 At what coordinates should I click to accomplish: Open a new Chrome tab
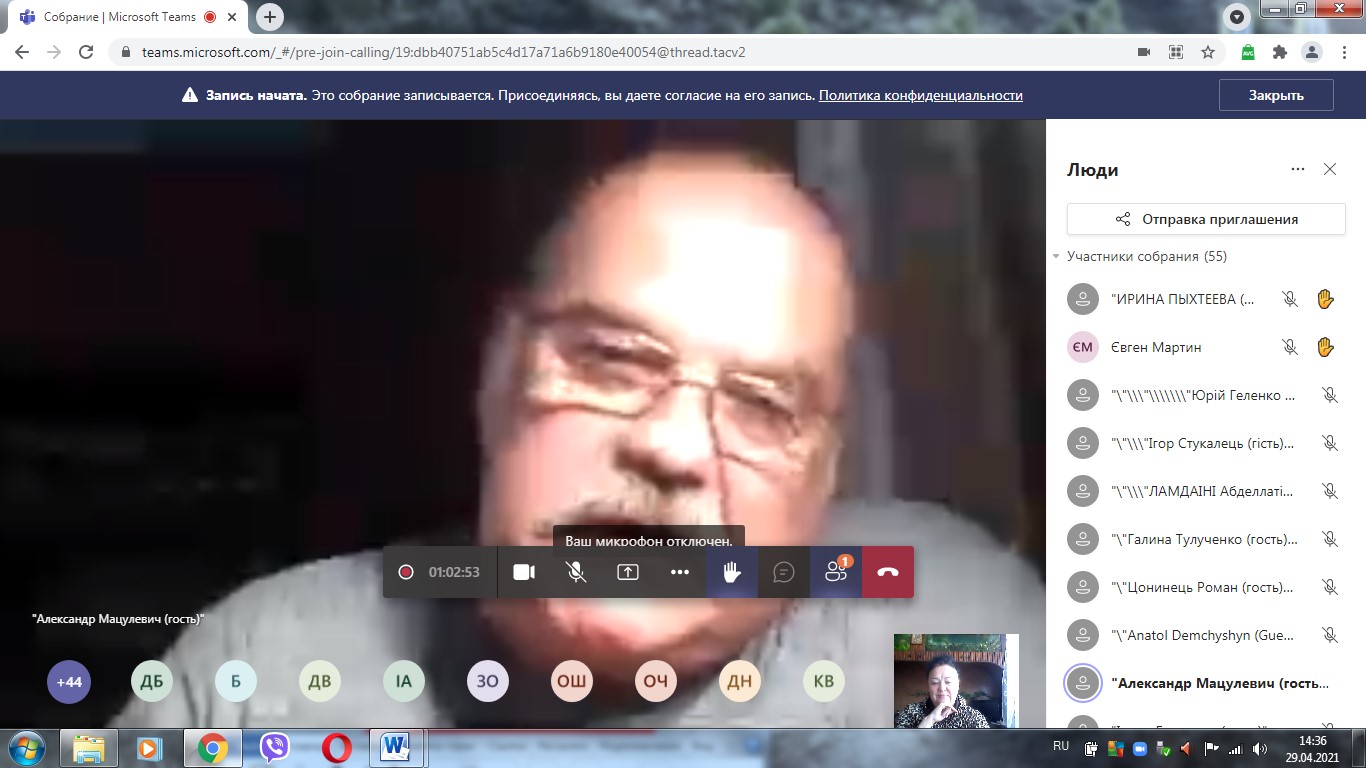click(270, 17)
